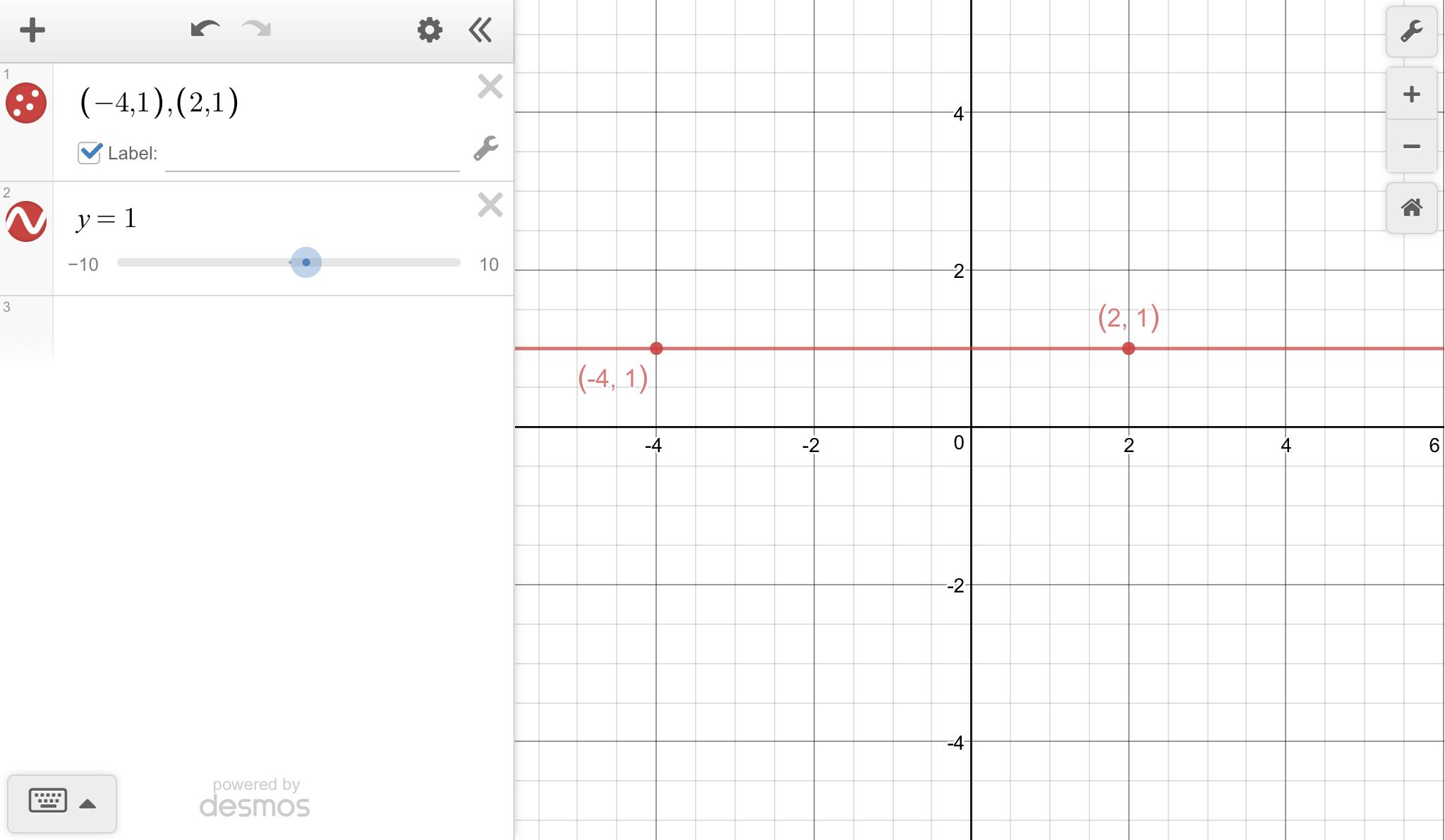Hide the y=1 line via its icon
This screenshot has height=840, width=1445.
point(26,221)
